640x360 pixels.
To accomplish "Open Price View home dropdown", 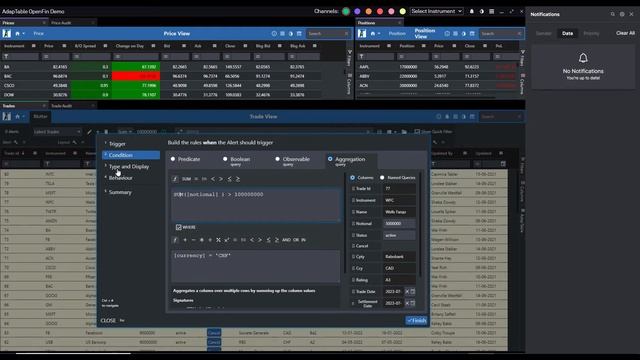I will (x=20, y=33).
